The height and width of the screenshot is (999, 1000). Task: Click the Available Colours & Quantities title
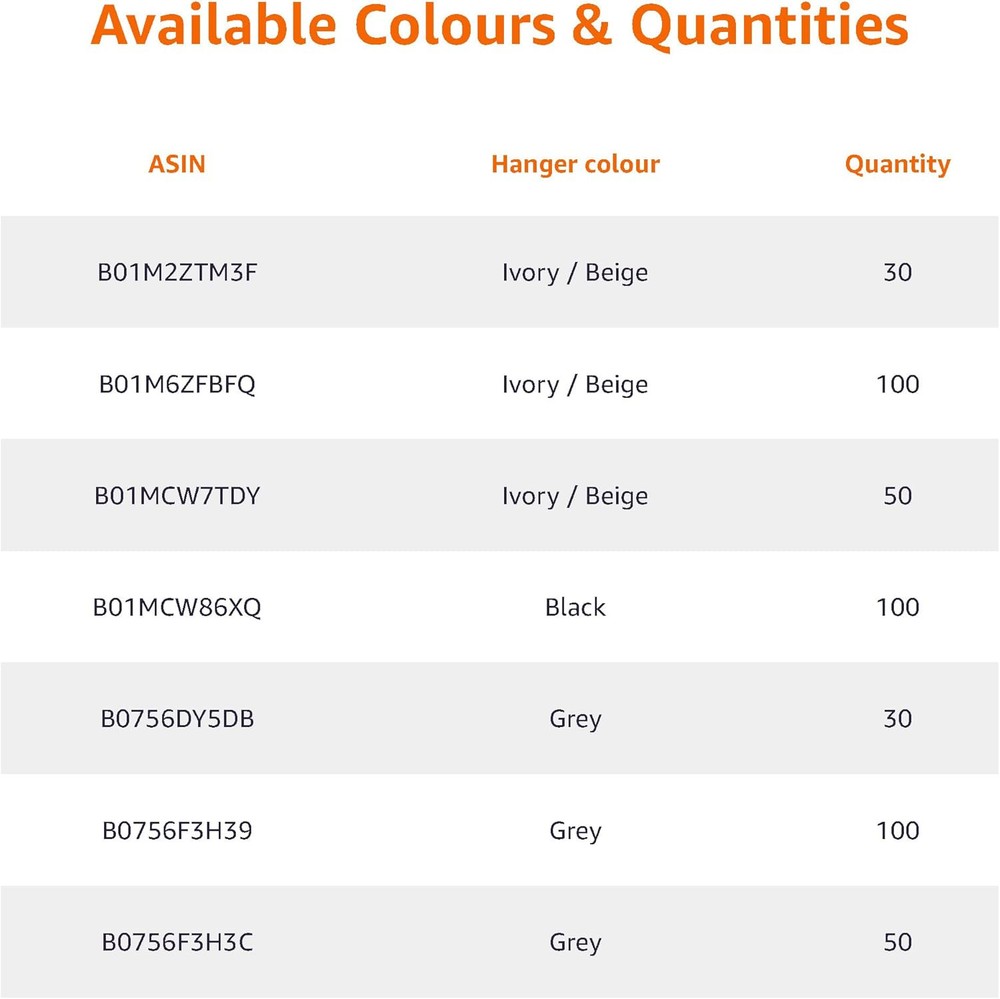pyautogui.click(x=500, y=28)
